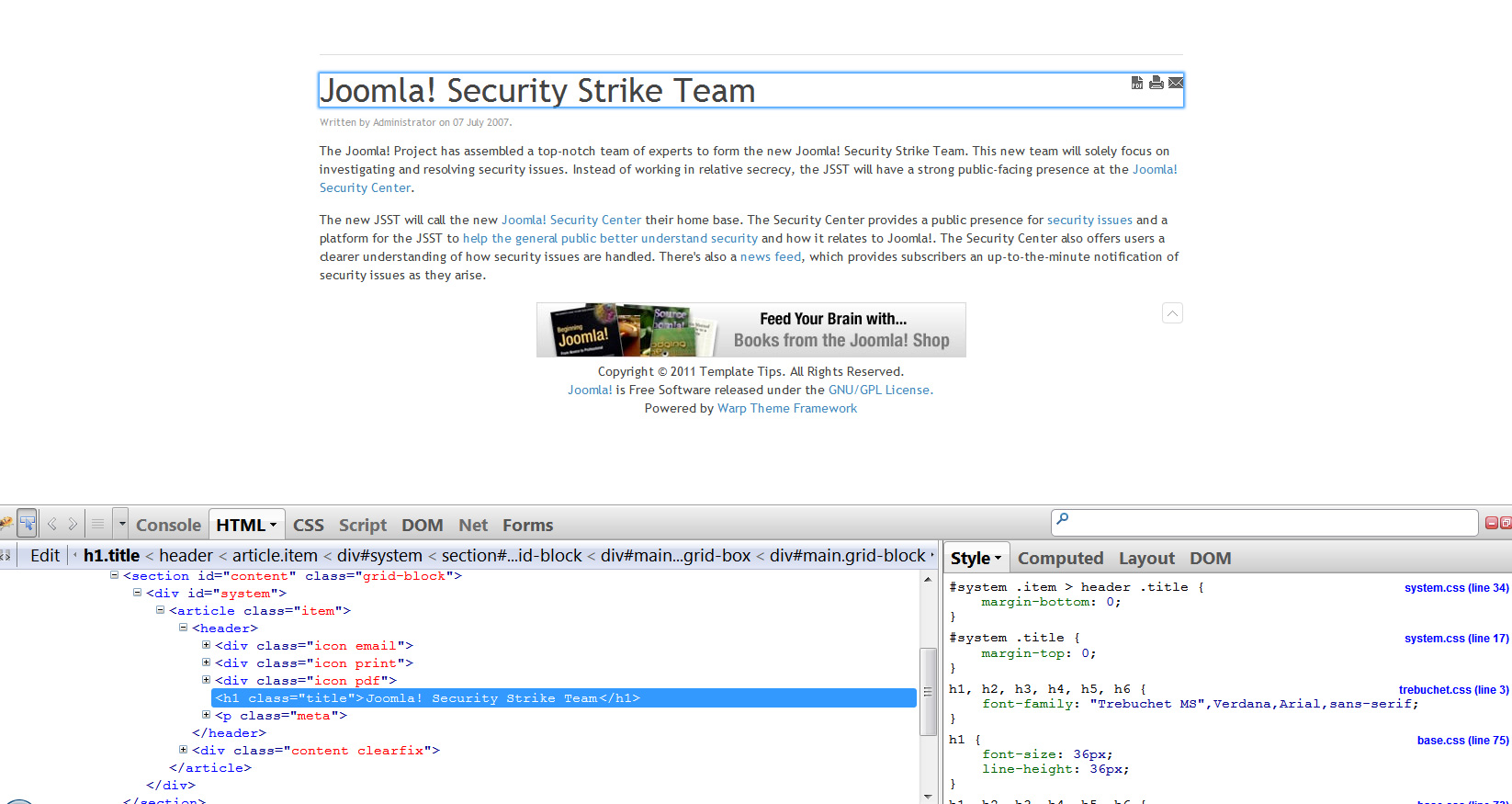The image size is (1512, 804).
Task: Switch to the Computed side tab
Action: tap(1061, 558)
